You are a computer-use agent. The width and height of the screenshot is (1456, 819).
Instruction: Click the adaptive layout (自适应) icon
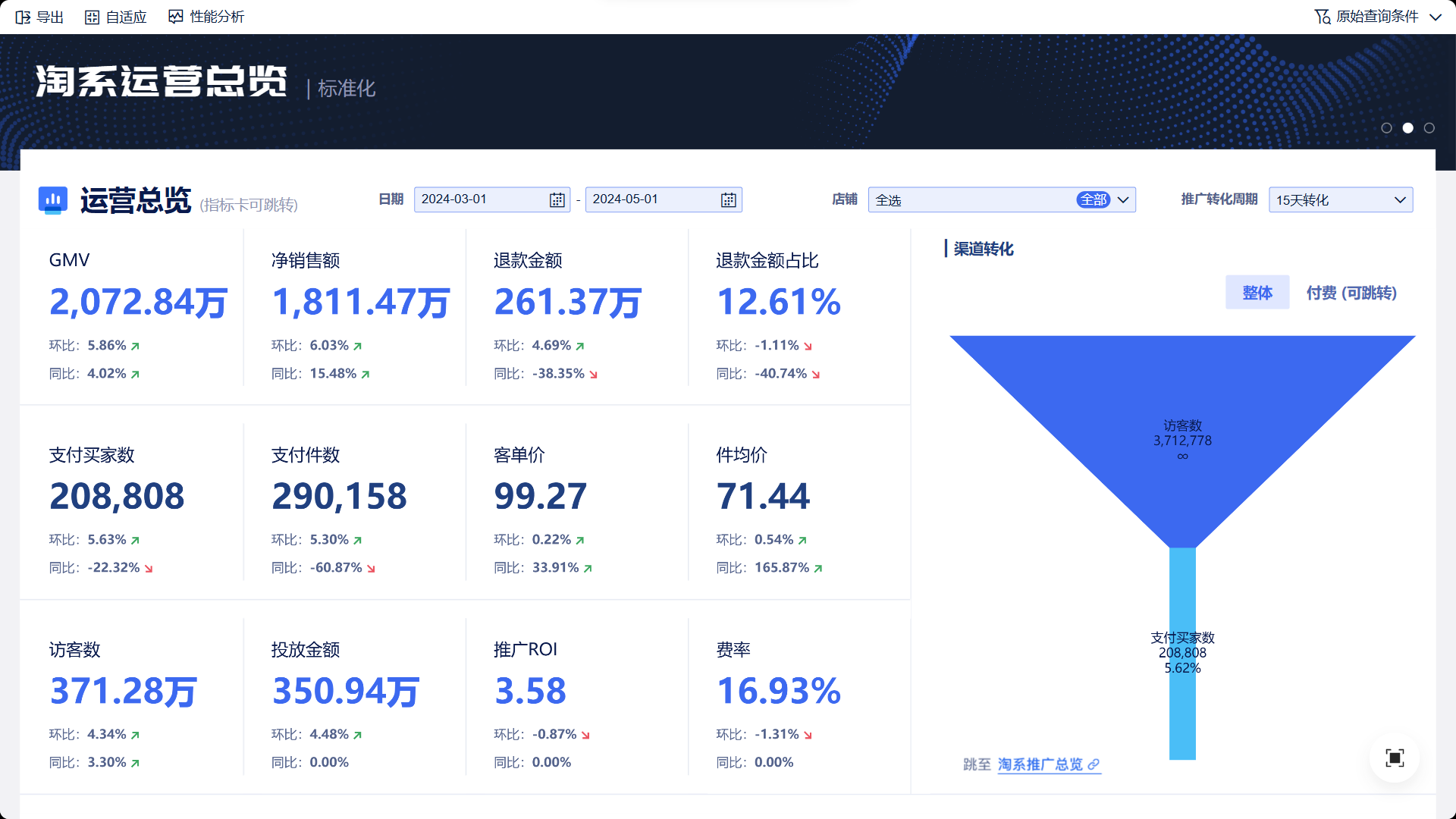[92, 17]
